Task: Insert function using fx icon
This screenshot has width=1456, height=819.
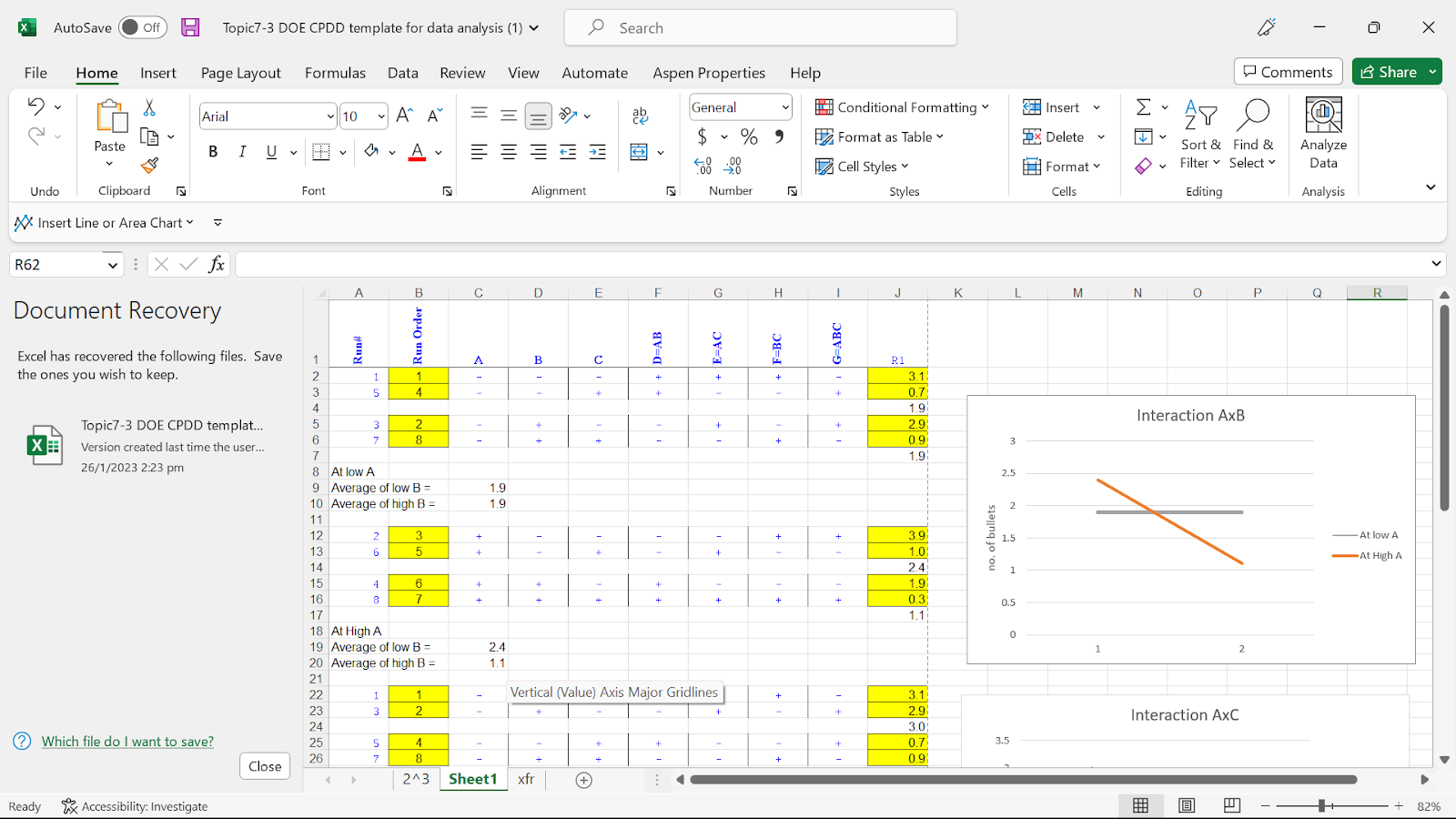Action: 217,264
